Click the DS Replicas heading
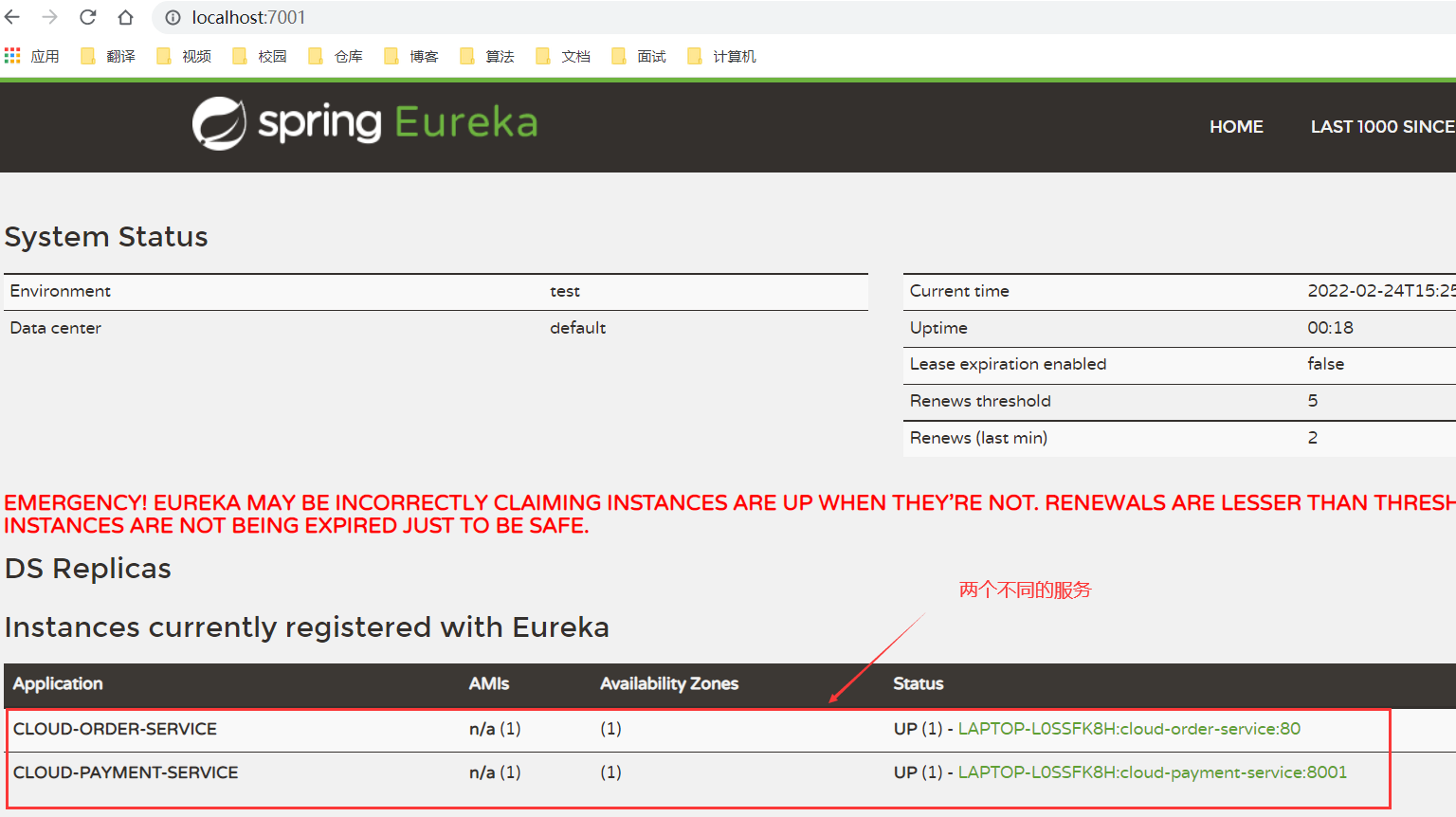This screenshot has height=817, width=1456. tap(88, 569)
